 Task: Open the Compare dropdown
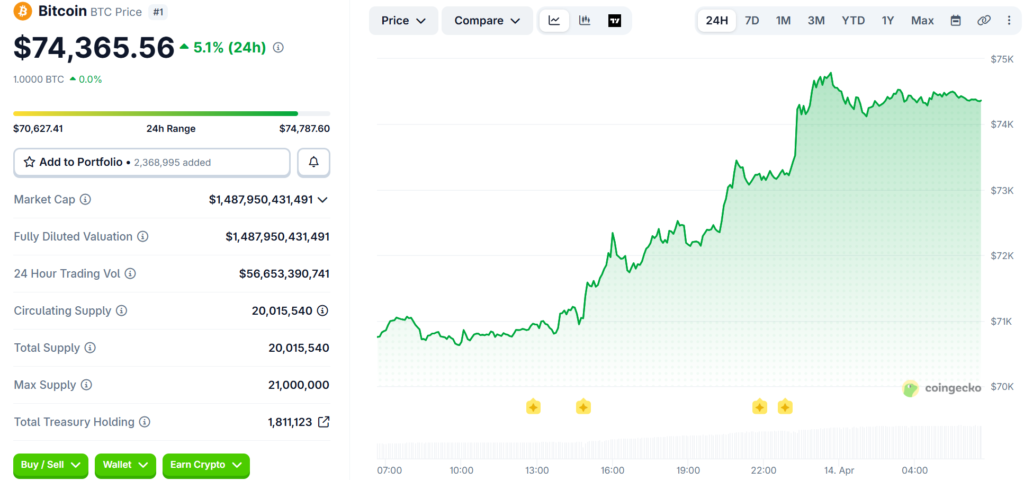click(x=486, y=21)
